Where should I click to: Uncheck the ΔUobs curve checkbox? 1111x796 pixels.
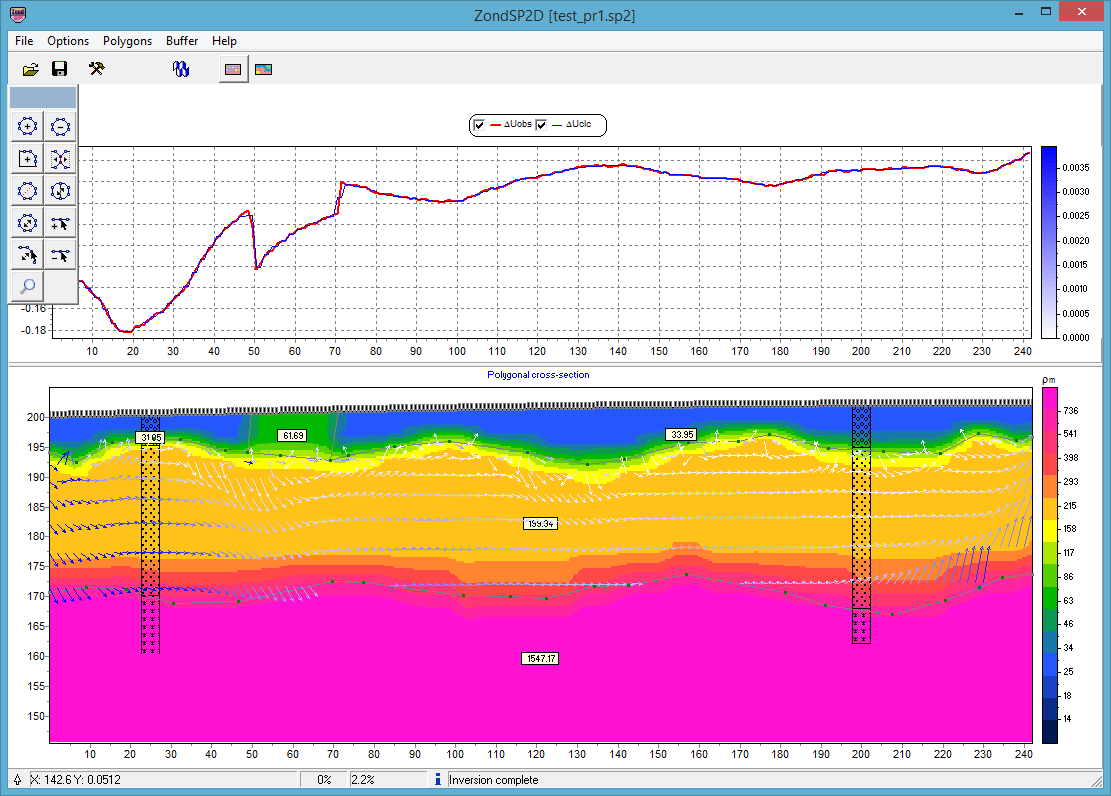click(x=480, y=125)
